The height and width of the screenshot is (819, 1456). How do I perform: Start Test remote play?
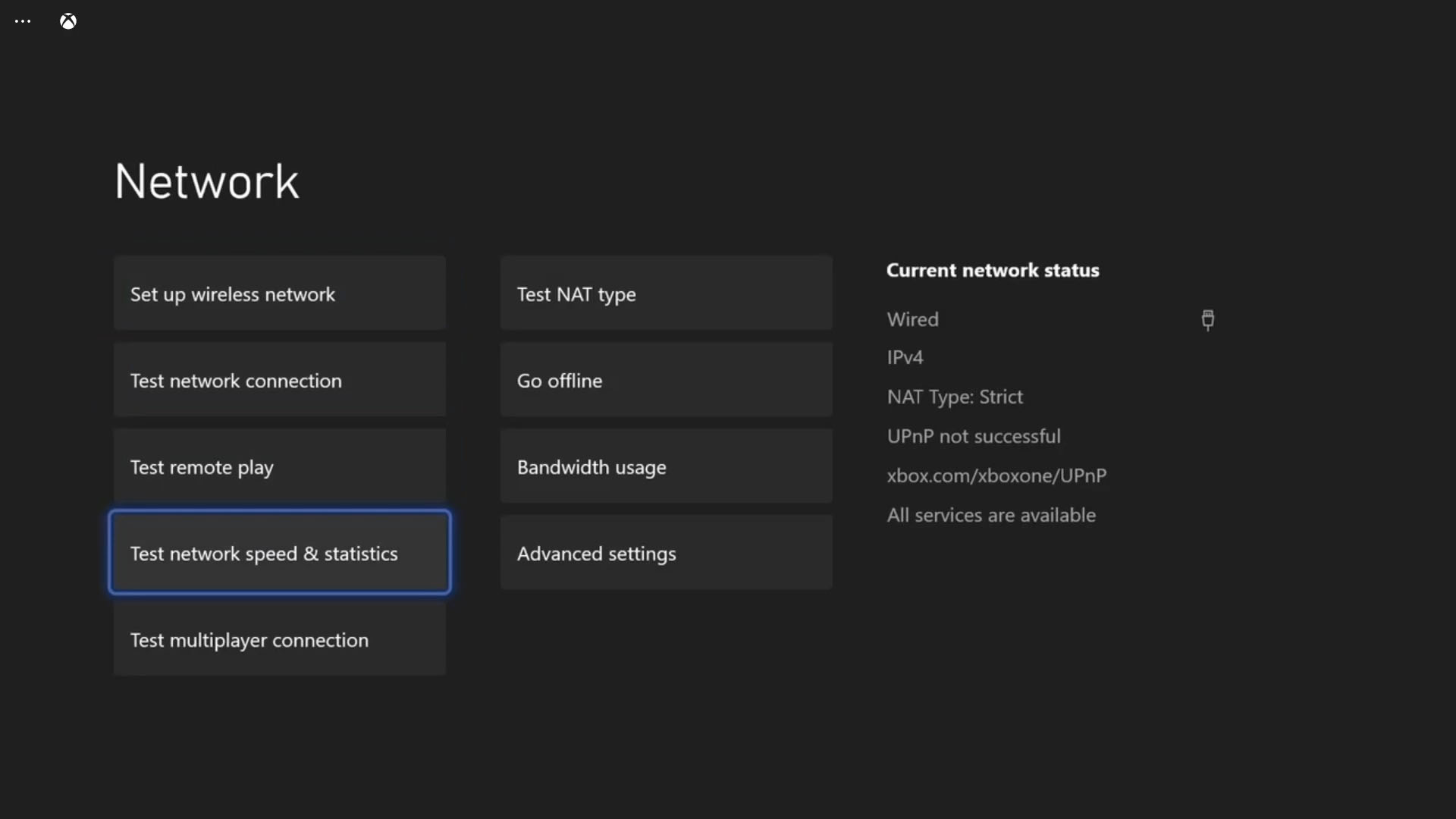(x=279, y=467)
